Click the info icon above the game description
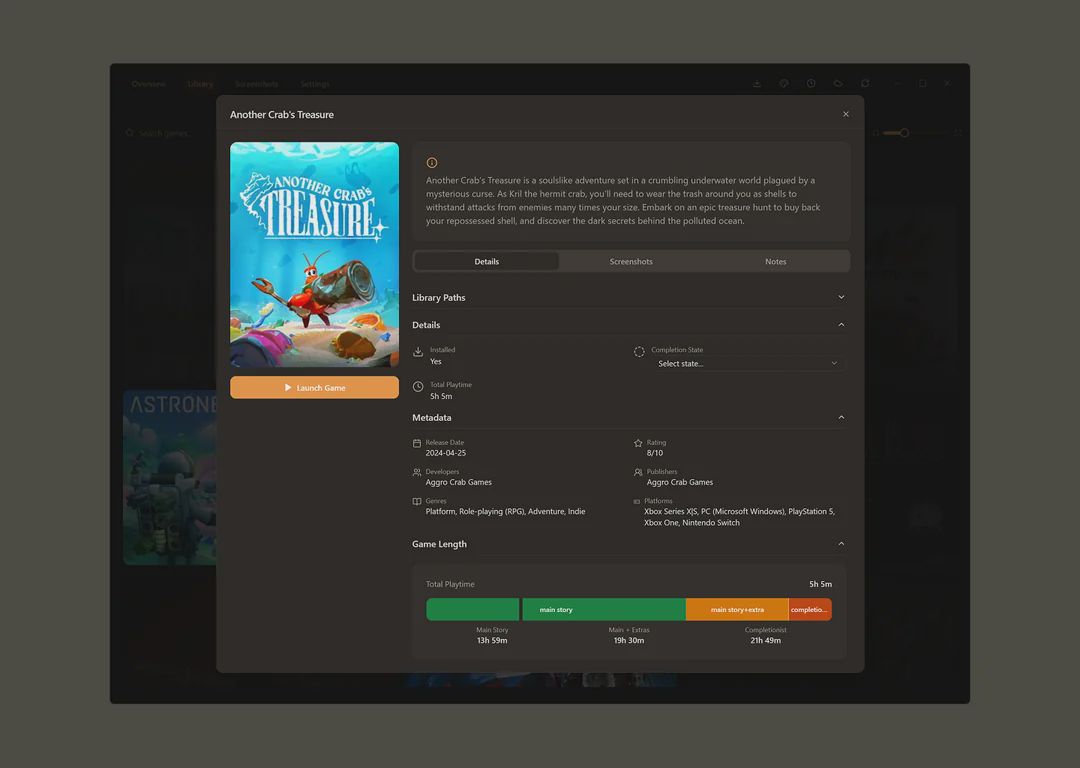Viewport: 1080px width, 768px height. pyautogui.click(x=432, y=163)
